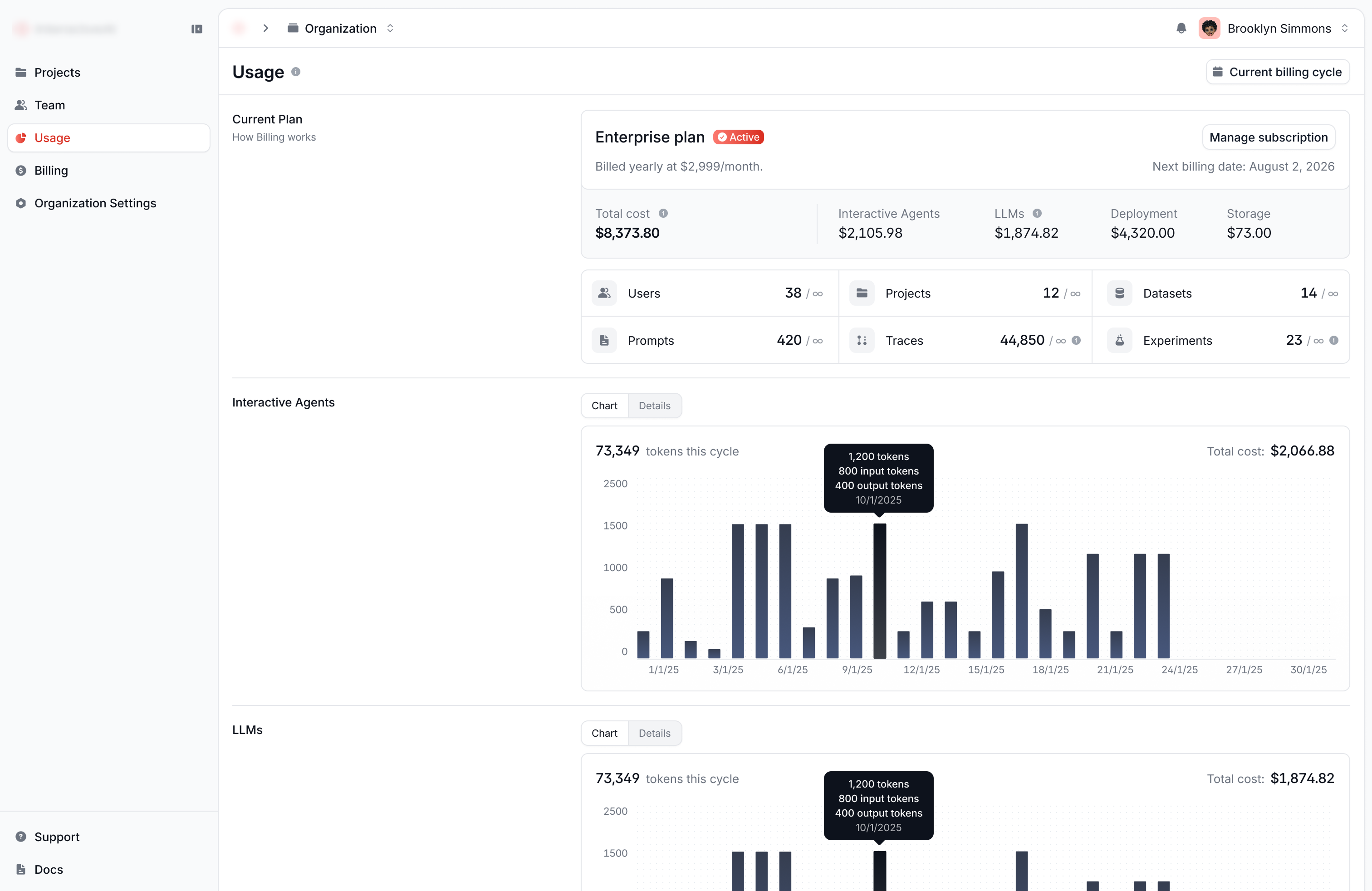Image resolution: width=1372 pixels, height=891 pixels.
Task: Switch to Details tab in LLMs section
Action: pos(654,733)
